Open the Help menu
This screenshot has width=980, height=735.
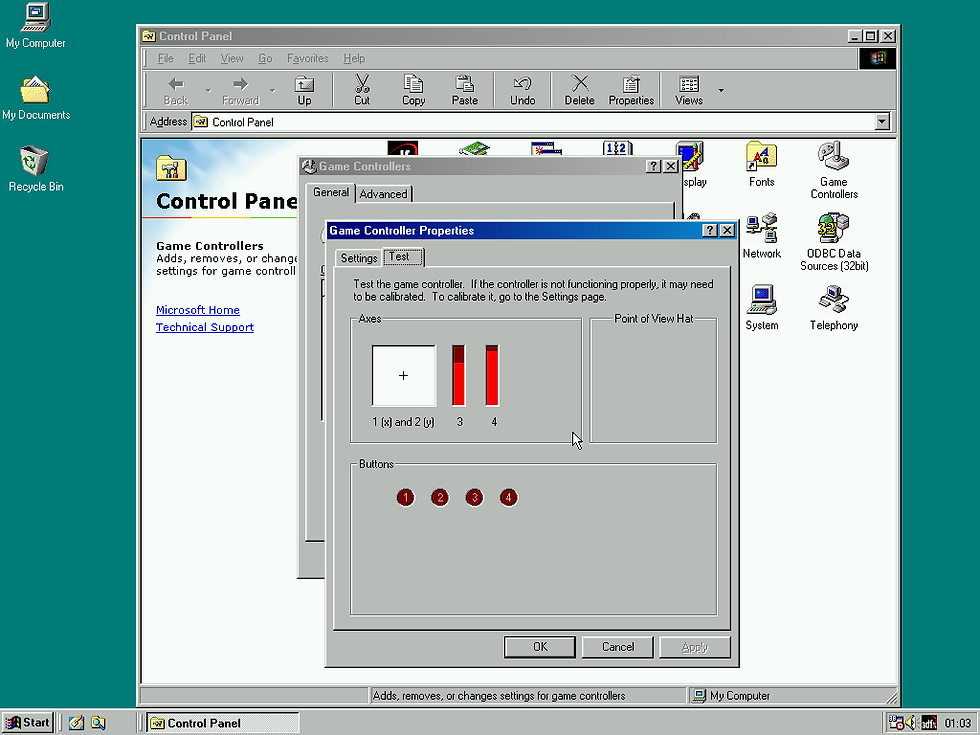click(x=354, y=58)
